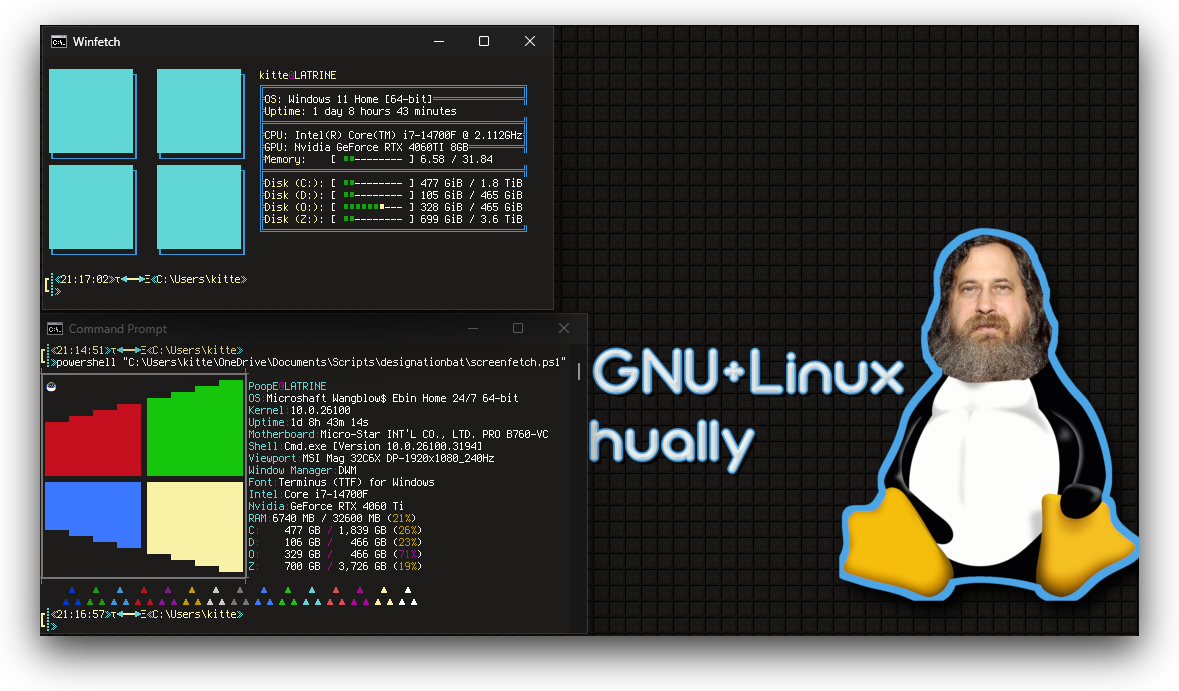Click the Memory "6.58 / 31.84" value

456,159
